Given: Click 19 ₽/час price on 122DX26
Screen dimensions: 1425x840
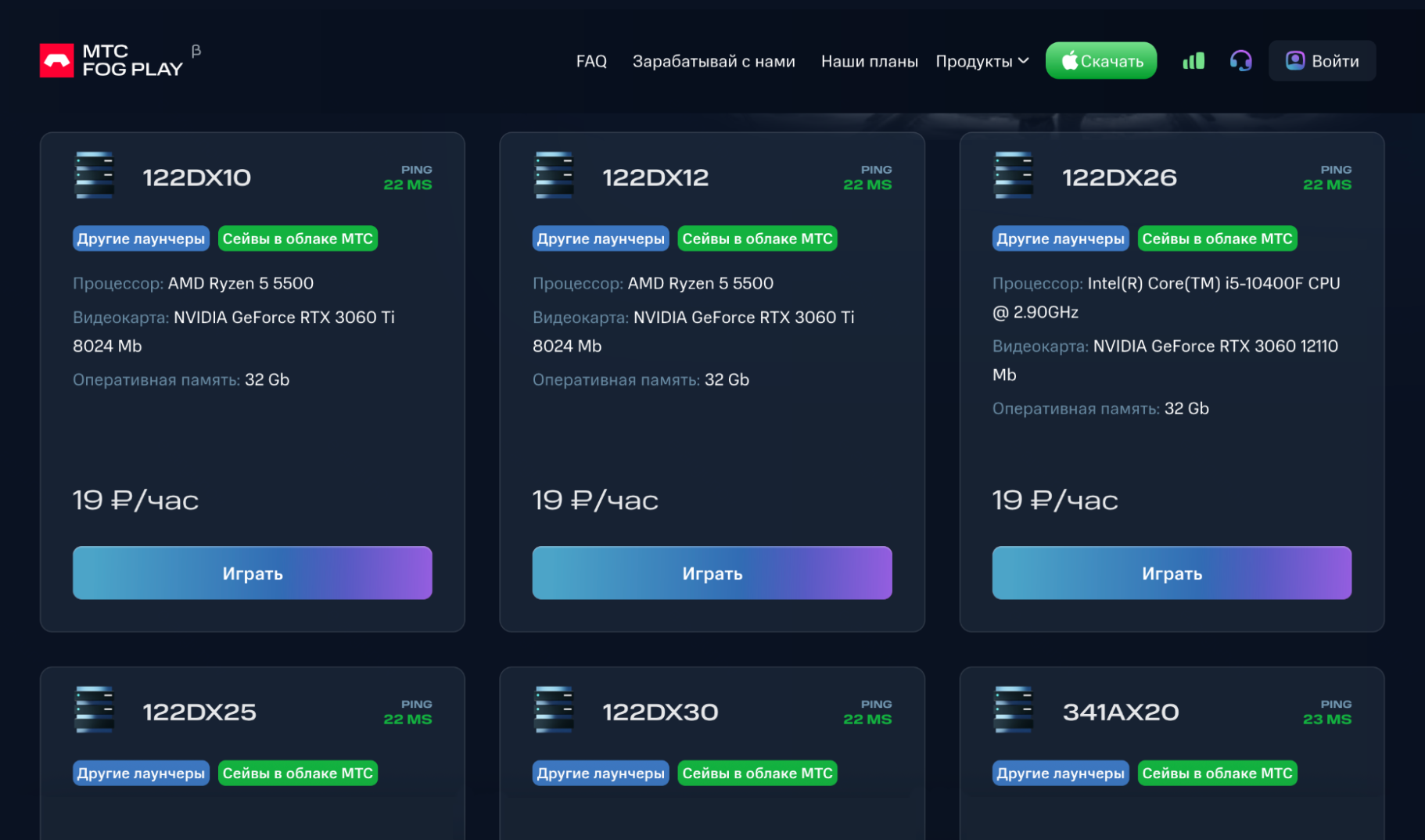Looking at the screenshot, I should coord(1055,500).
